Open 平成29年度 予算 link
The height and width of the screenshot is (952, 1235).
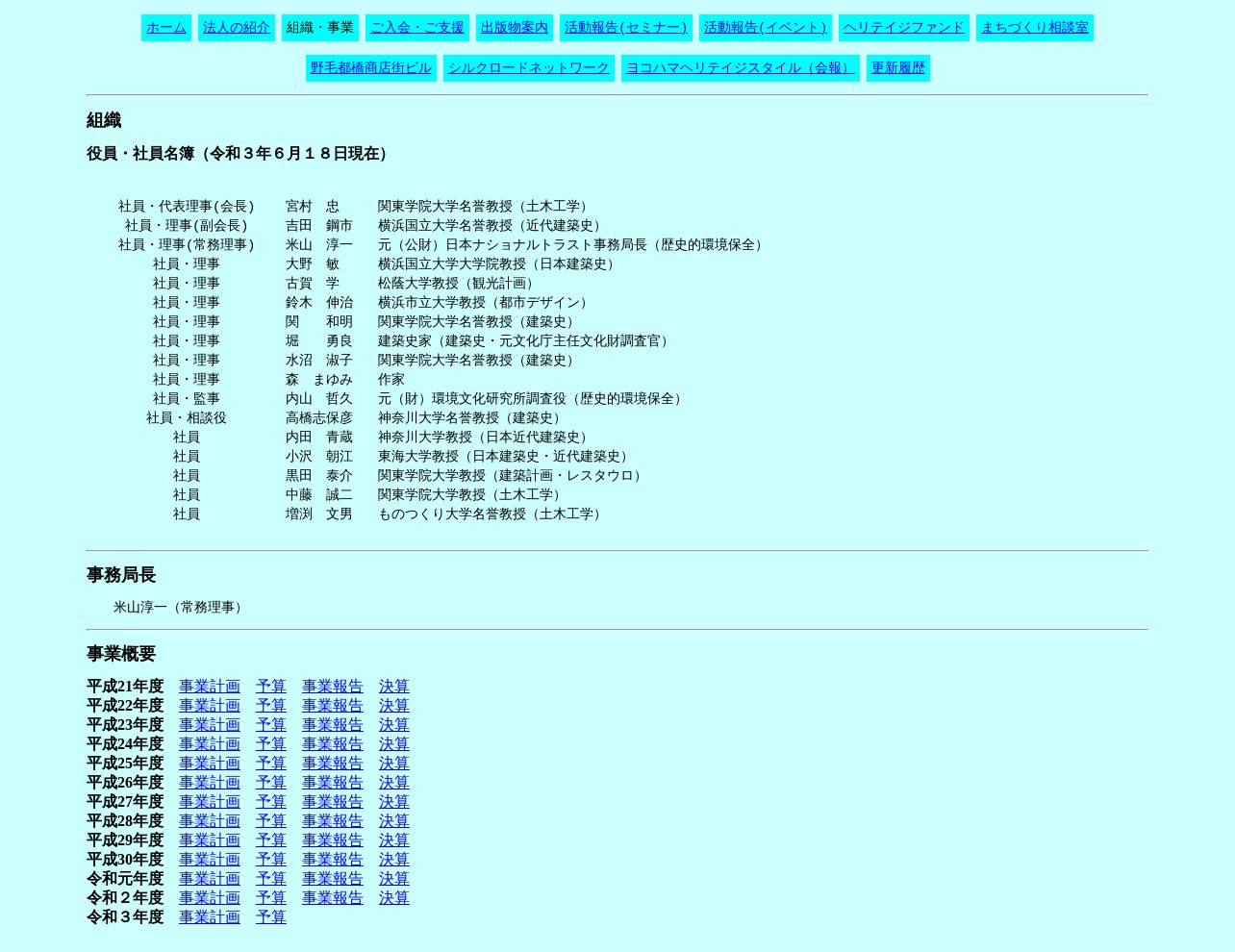point(271,840)
